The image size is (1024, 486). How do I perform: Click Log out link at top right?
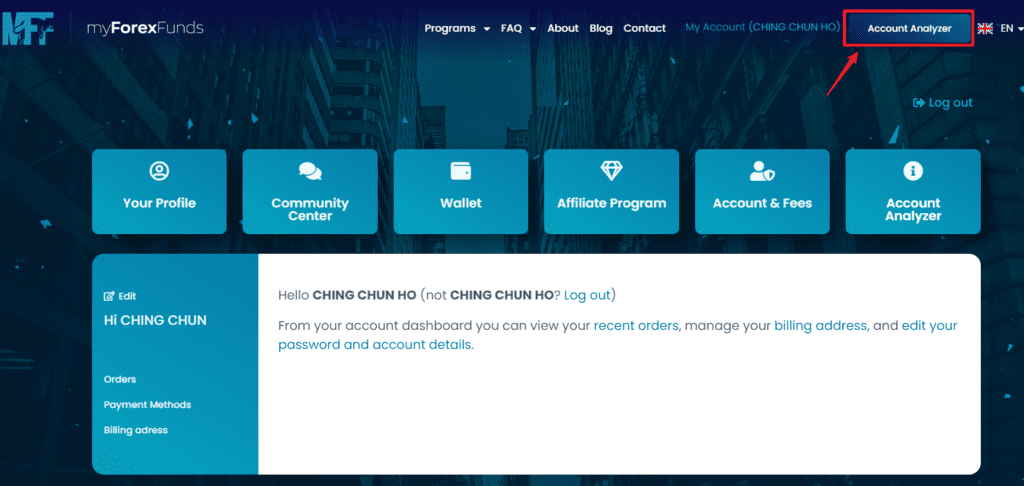[943, 103]
